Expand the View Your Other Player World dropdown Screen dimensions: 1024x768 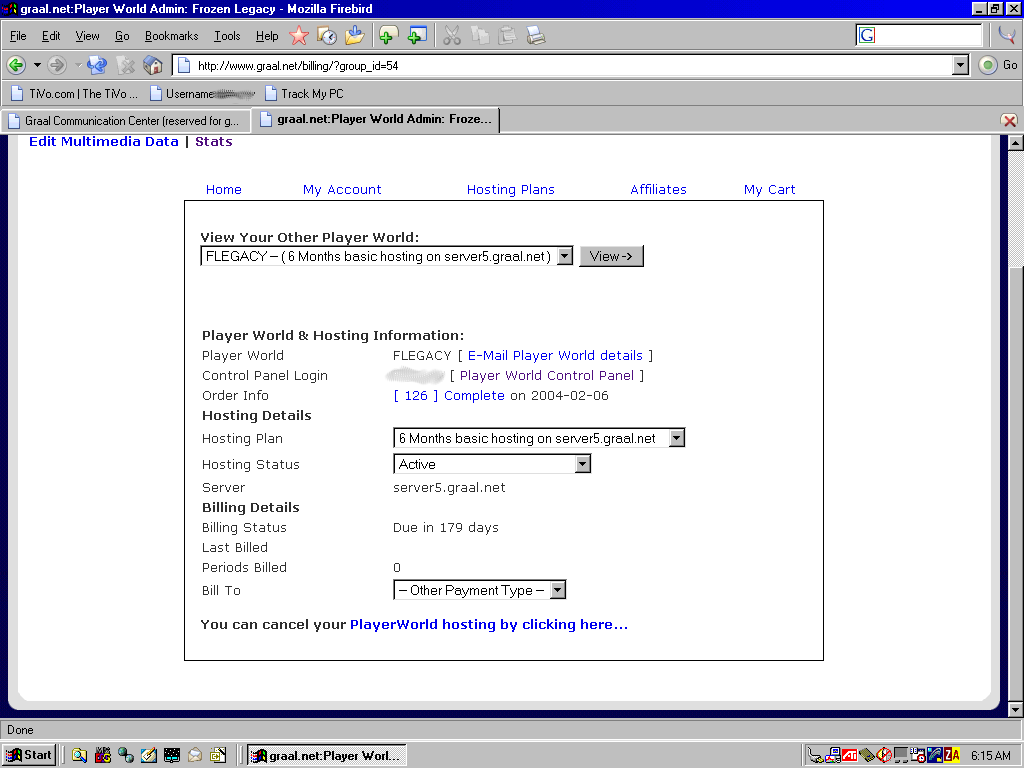coord(564,256)
